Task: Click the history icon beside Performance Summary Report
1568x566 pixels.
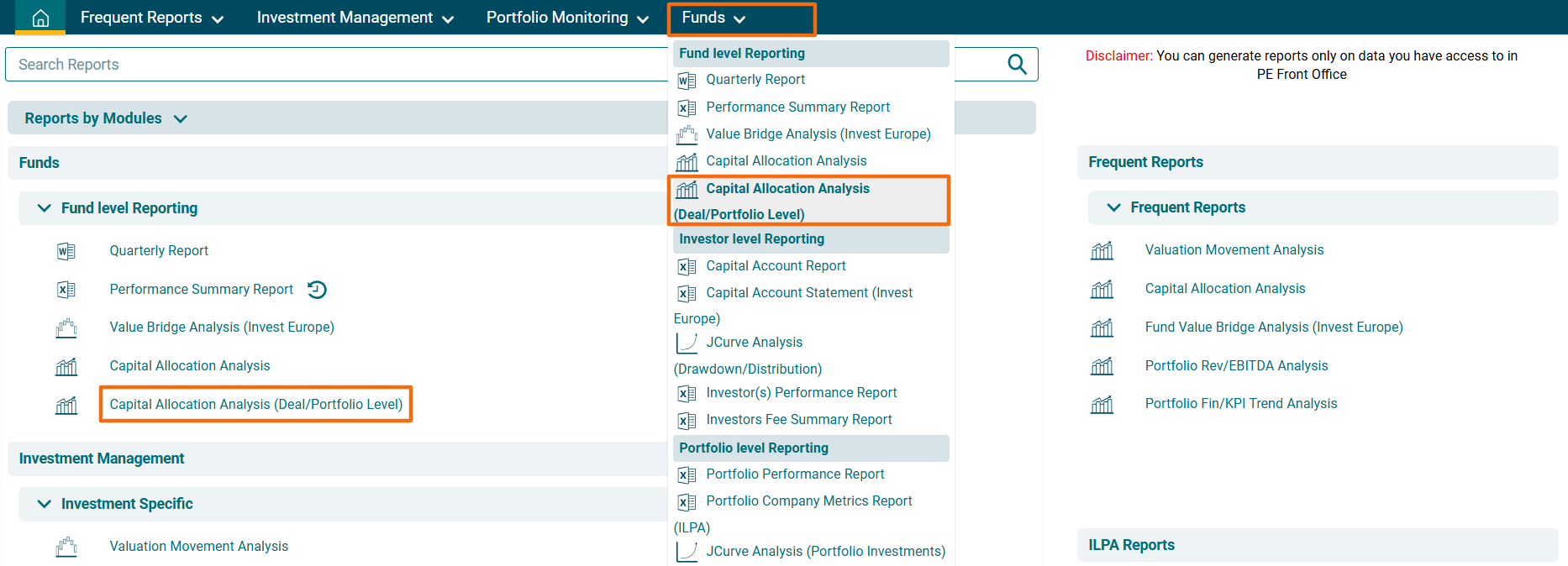Action: [317, 290]
